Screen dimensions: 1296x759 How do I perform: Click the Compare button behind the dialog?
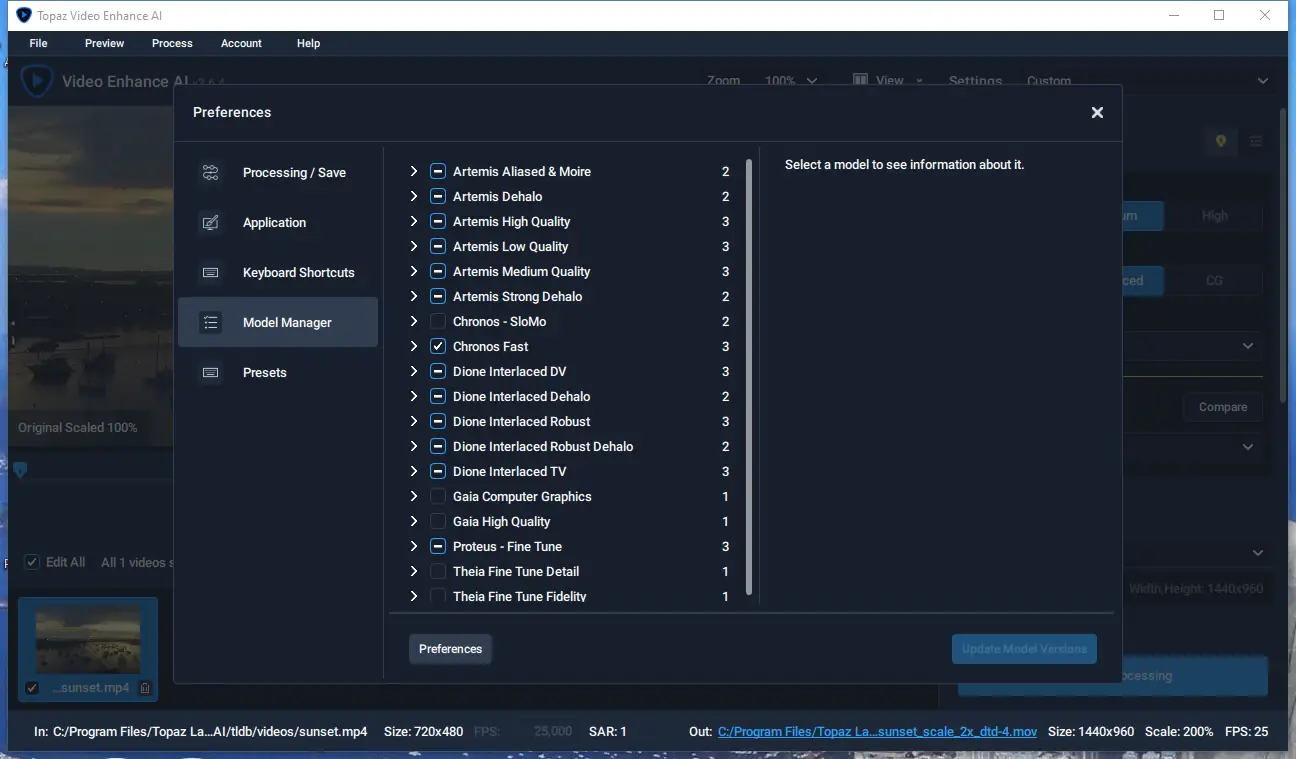pyautogui.click(x=1223, y=407)
